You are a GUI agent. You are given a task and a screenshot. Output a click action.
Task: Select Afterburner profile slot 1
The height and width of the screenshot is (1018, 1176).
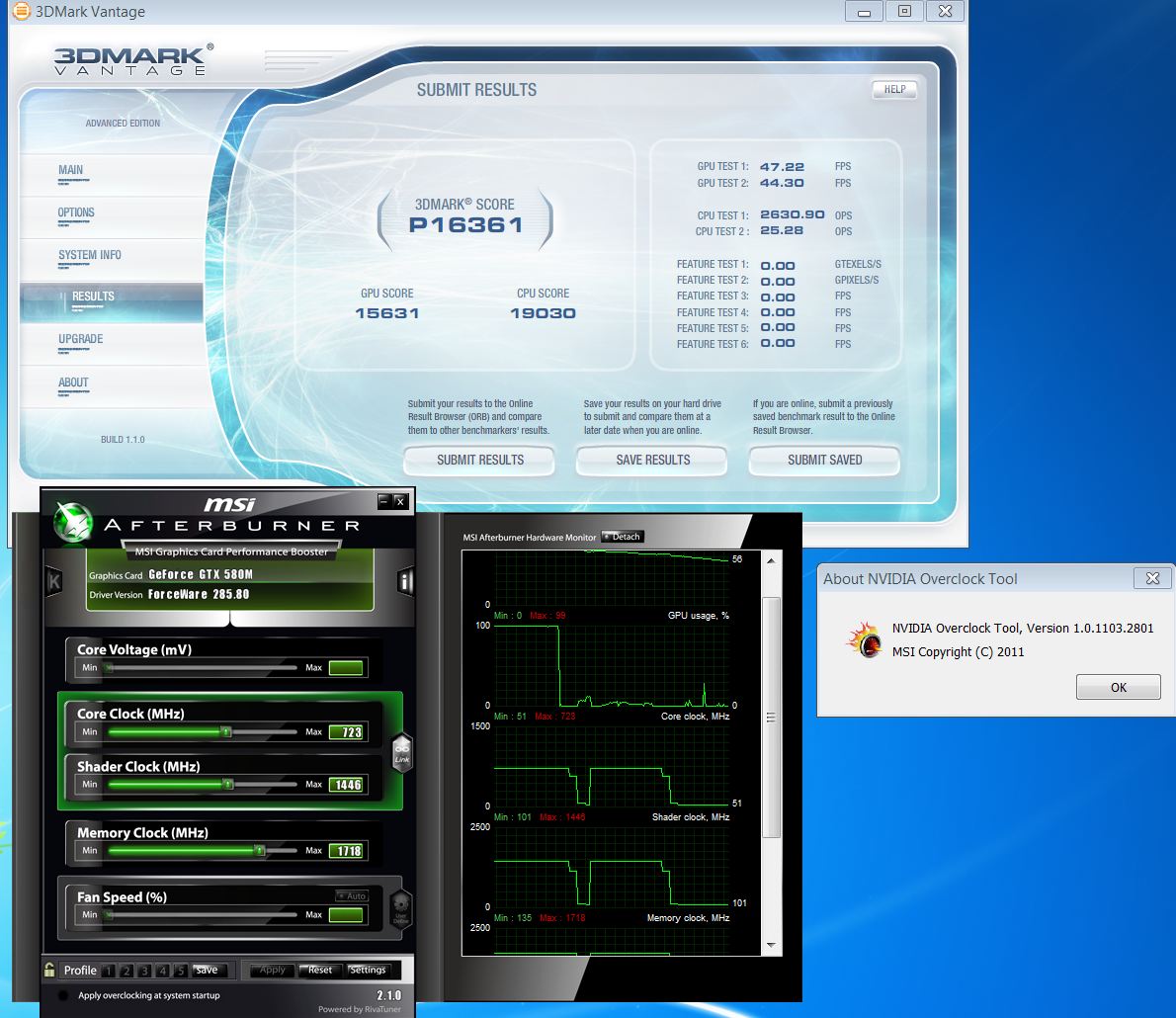108,970
